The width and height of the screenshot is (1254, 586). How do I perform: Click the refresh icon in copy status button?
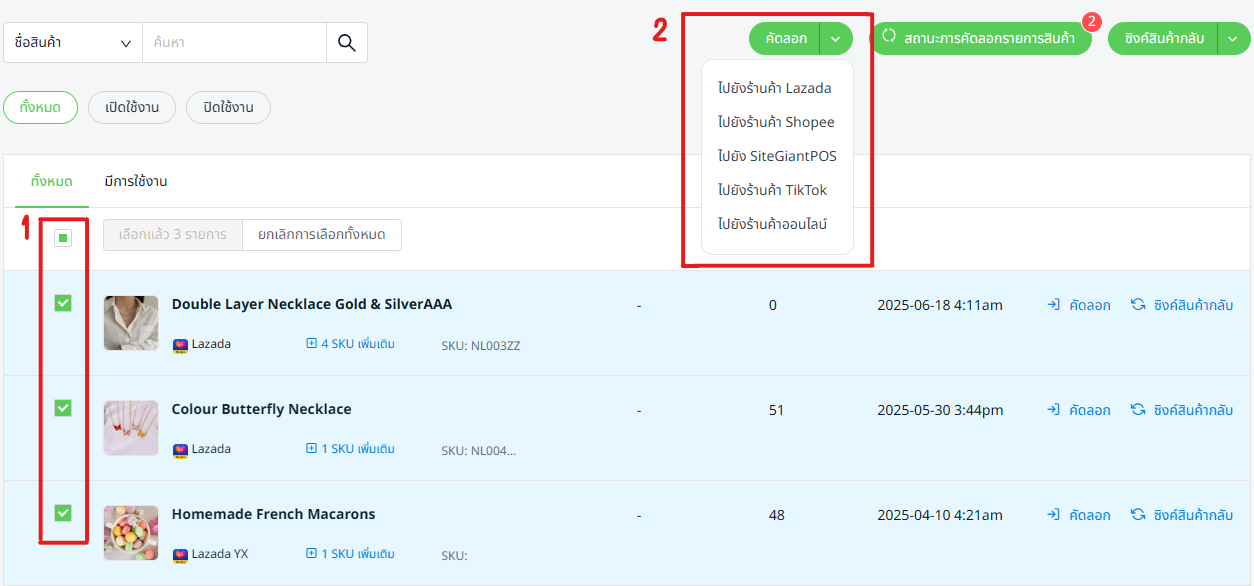pyautogui.click(x=888, y=37)
